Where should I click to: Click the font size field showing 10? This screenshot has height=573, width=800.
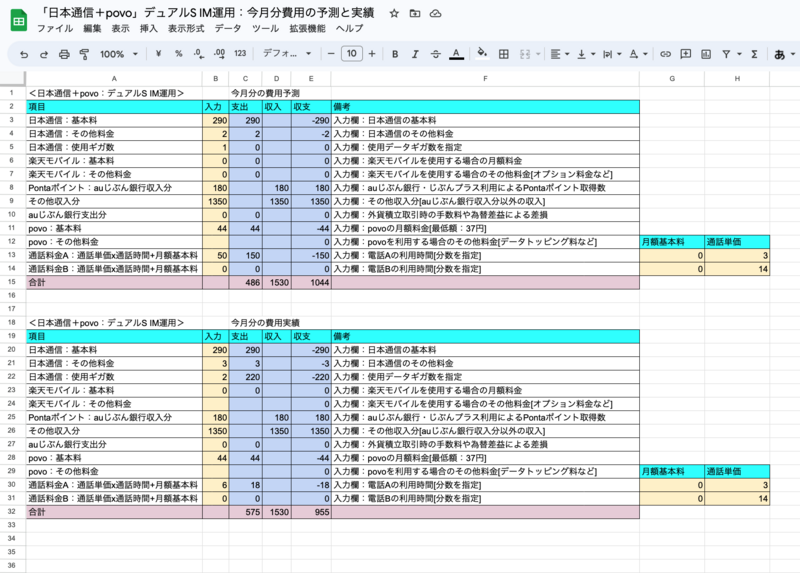coord(352,54)
